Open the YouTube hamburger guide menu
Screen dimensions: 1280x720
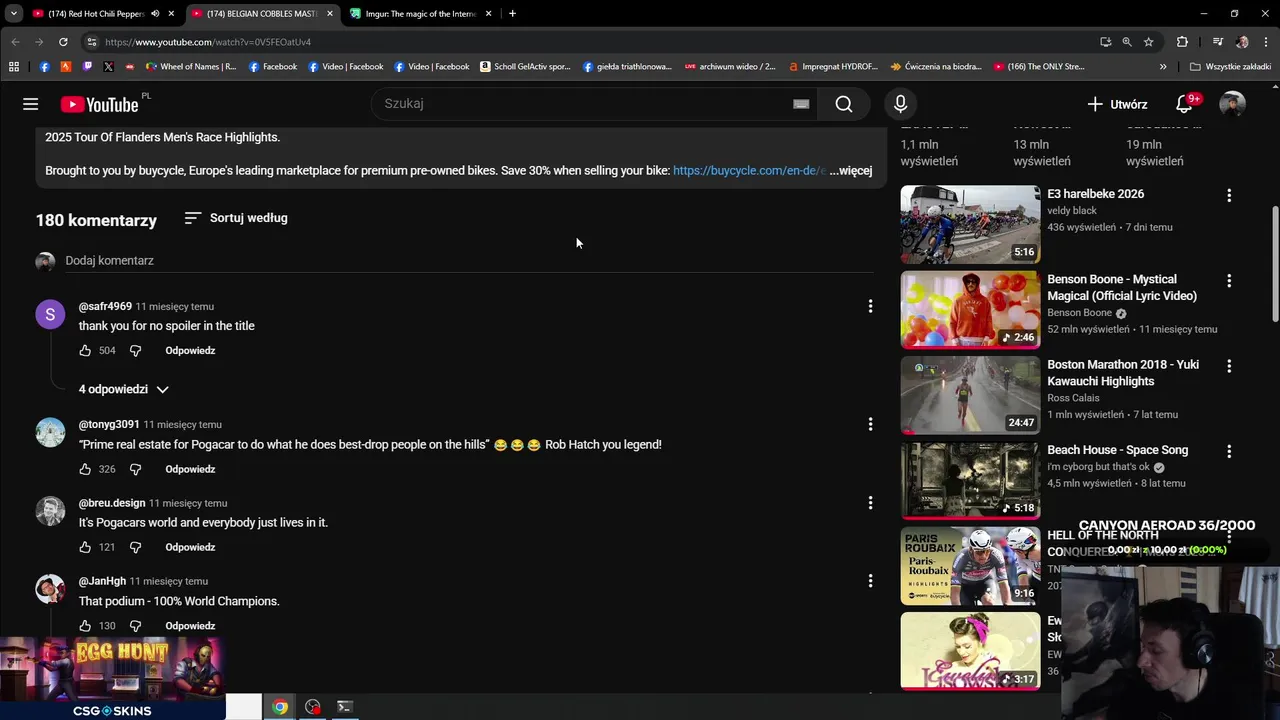(31, 104)
